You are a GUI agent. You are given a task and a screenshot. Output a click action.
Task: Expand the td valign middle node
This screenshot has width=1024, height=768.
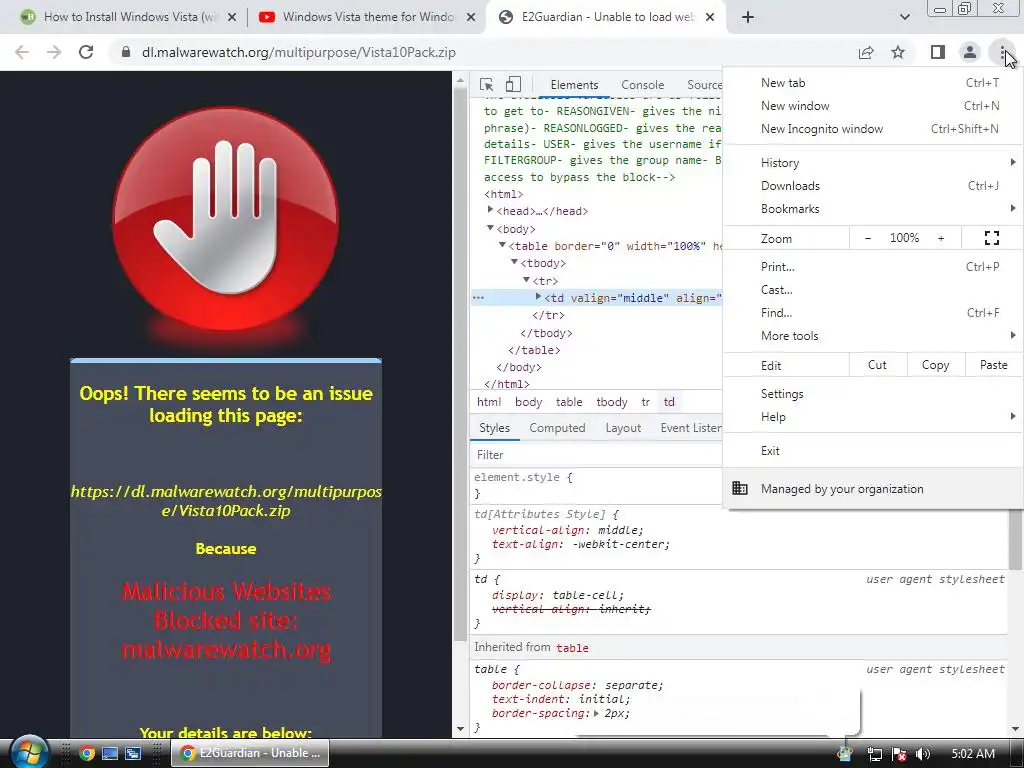pyautogui.click(x=539, y=296)
